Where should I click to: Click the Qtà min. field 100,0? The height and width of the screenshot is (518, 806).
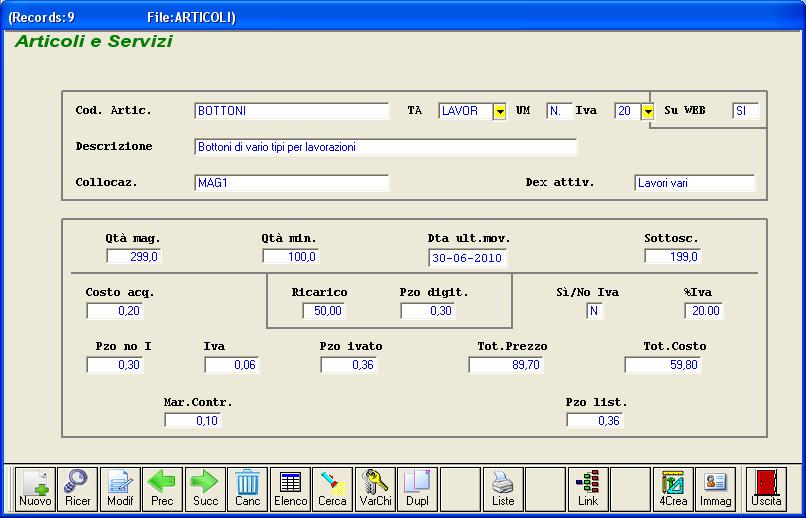[290, 256]
